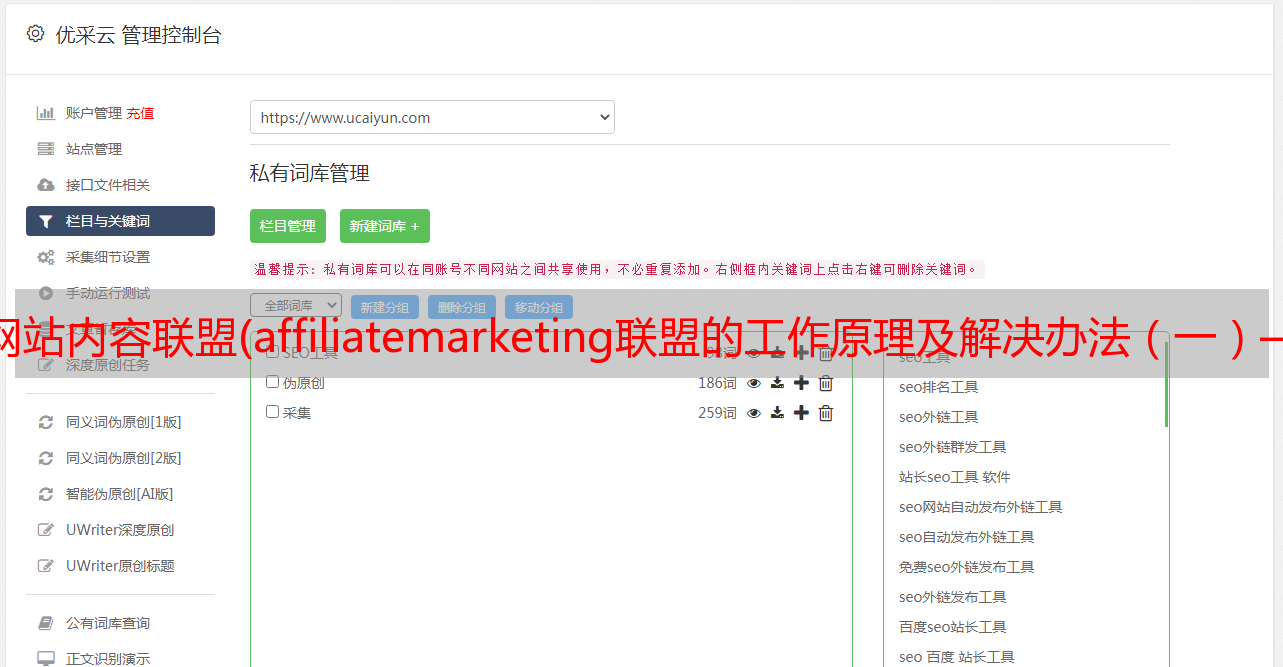This screenshot has height=667, width=1283.
Task: Select keyword 免费seo外链发布工具
Action: pos(966,567)
